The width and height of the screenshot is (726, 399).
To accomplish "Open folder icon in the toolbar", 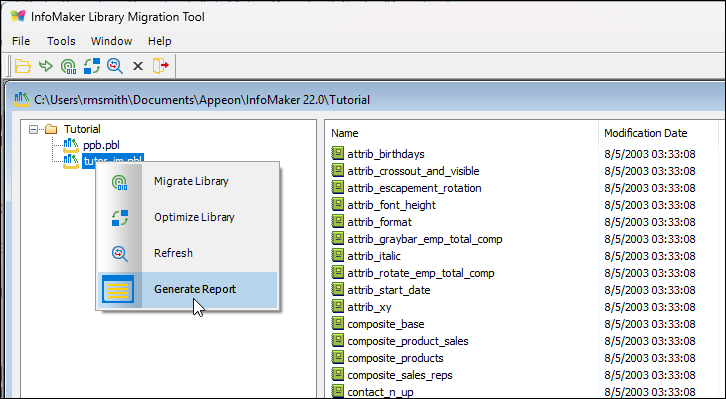I will (x=22, y=66).
